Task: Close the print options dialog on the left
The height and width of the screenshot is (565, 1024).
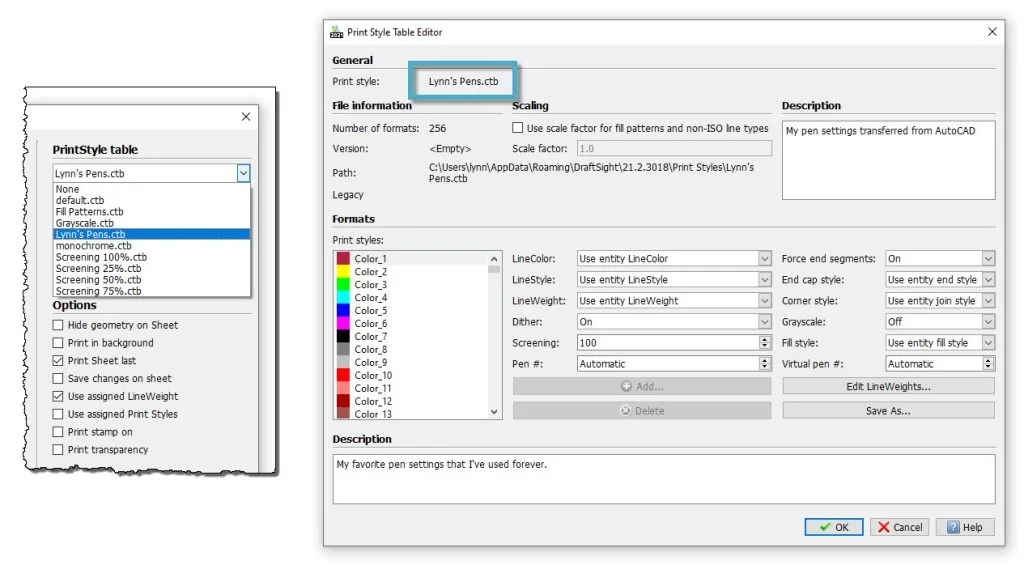Action: 246,117
